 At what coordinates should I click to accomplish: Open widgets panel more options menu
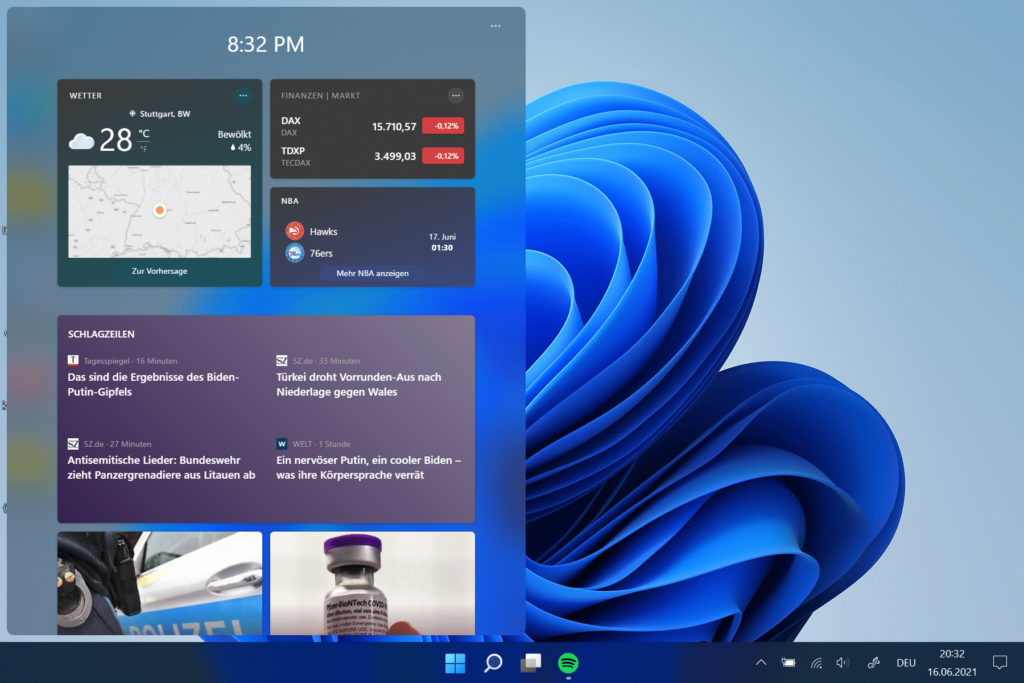coord(496,26)
